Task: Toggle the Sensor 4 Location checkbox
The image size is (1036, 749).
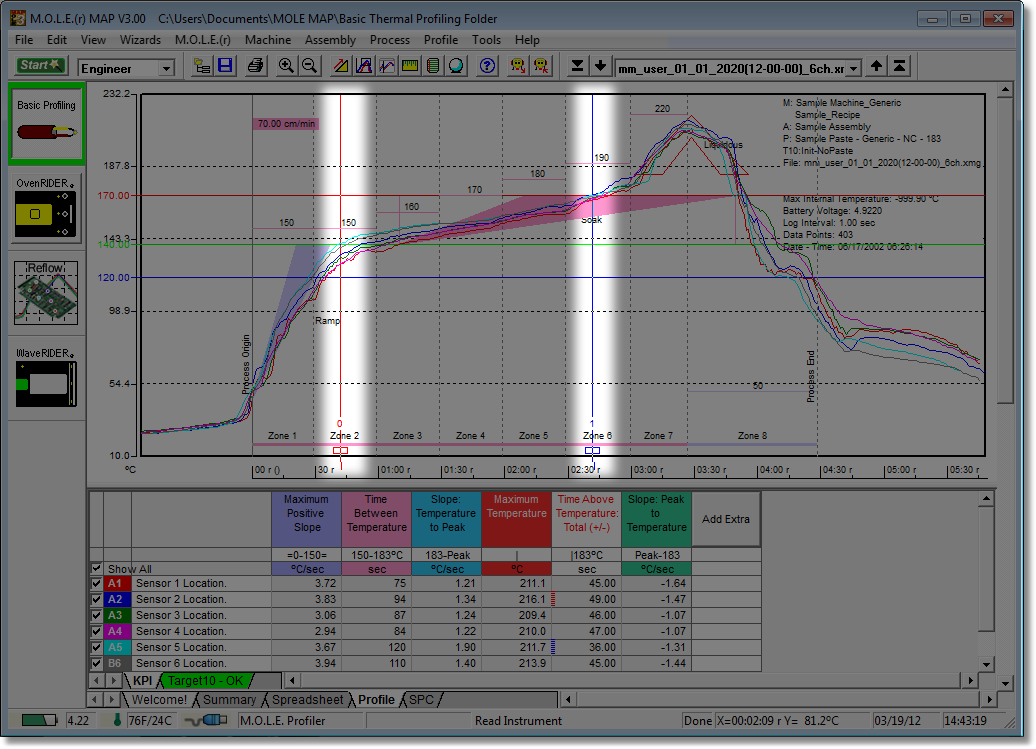Action: click(96, 631)
